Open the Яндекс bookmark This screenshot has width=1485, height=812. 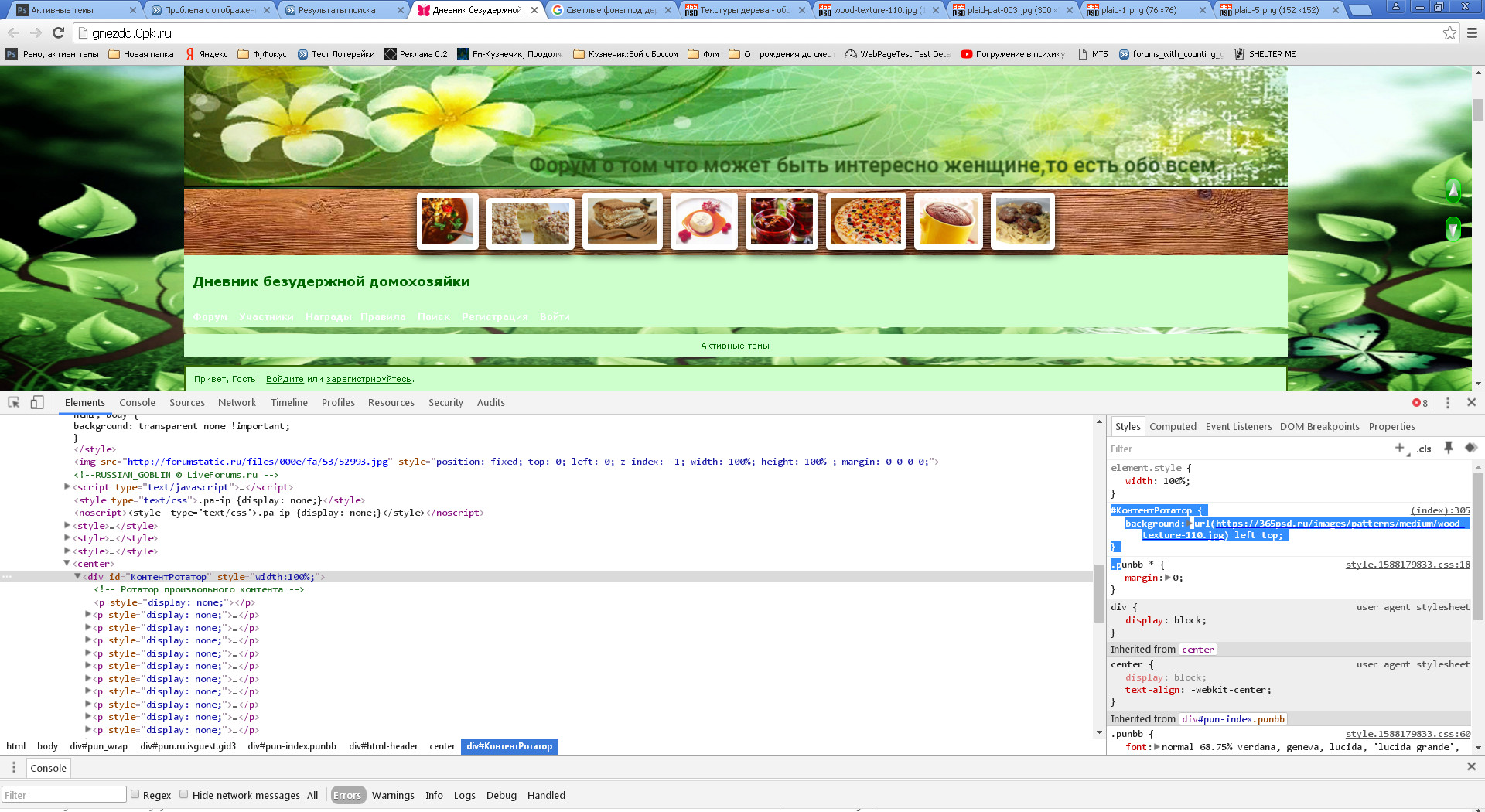pos(207,54)
